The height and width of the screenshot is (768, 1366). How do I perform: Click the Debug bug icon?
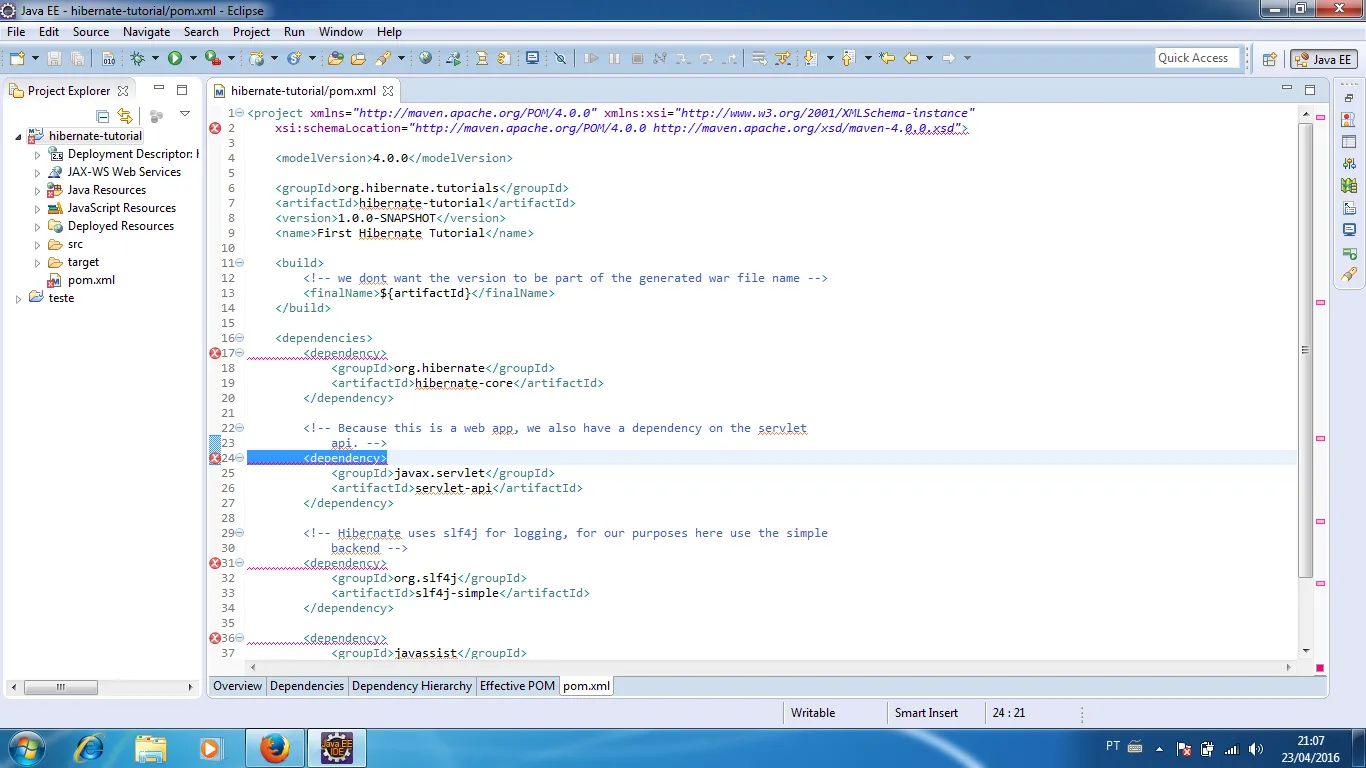(138, 59)
